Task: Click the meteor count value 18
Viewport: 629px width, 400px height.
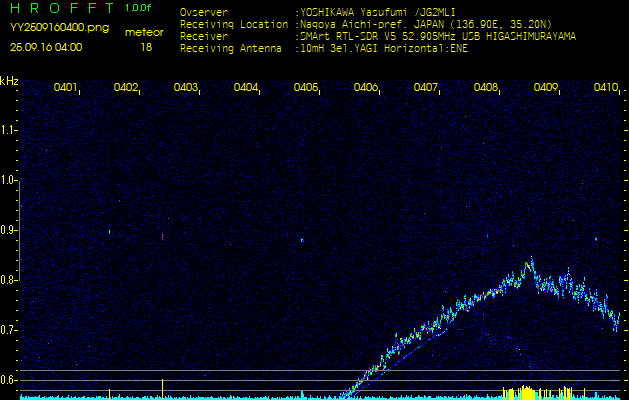Action: click(146, 46)
